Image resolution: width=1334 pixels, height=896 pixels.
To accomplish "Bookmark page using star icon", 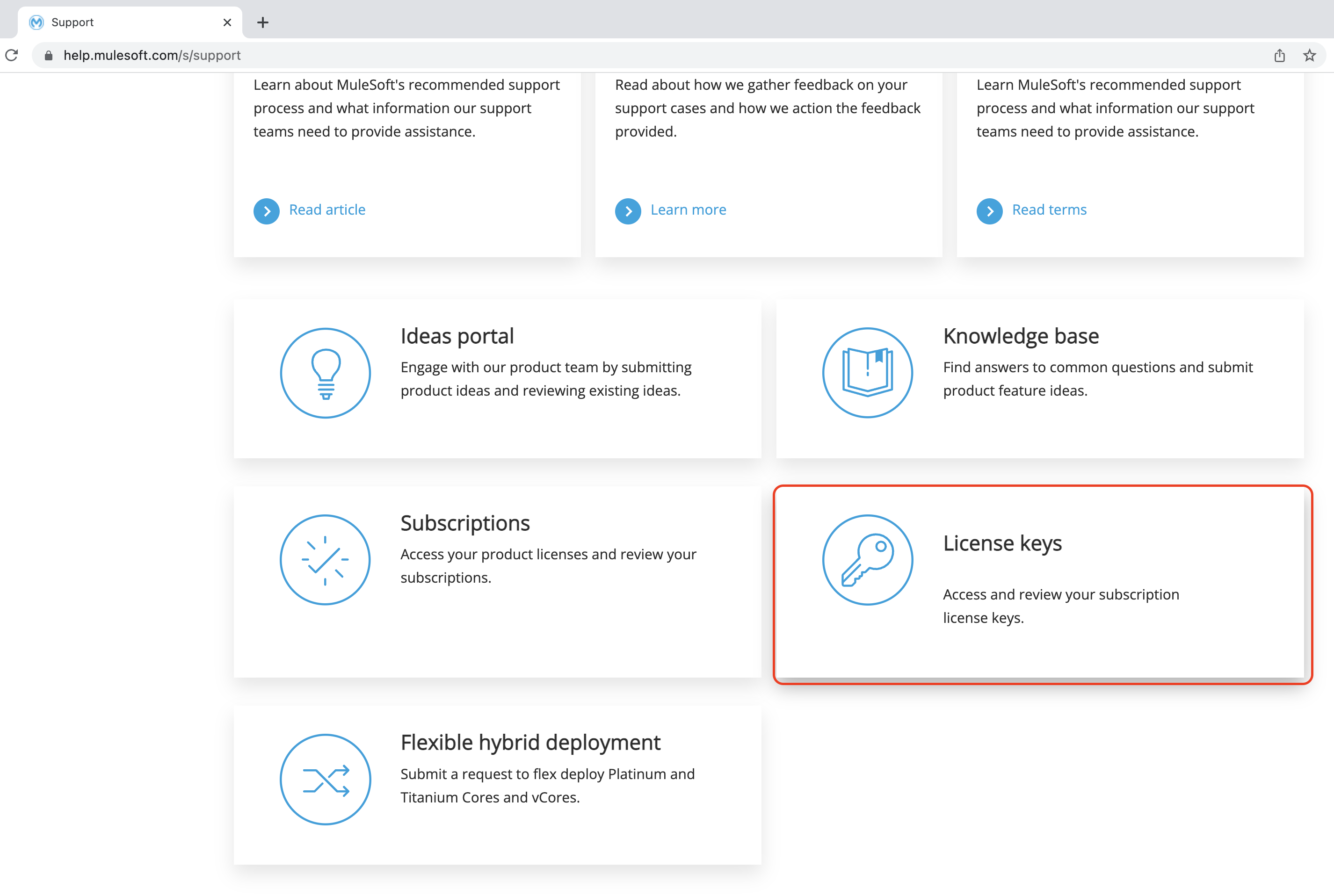I will [x=1309, y=56].
